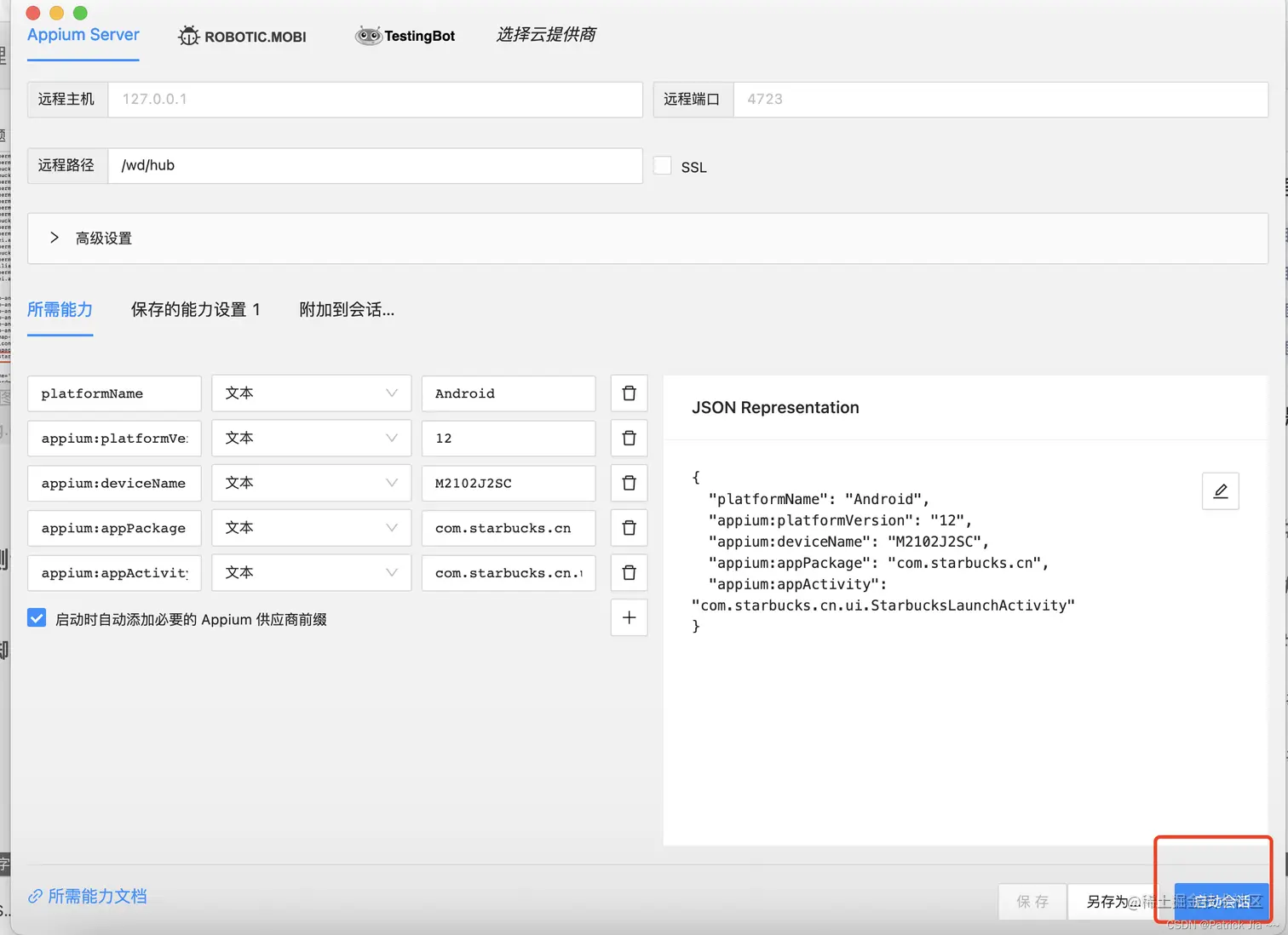Edit the appium:appPackage name field
The width and height of the screenshot is (1288, 935).
tap(114, 528)
